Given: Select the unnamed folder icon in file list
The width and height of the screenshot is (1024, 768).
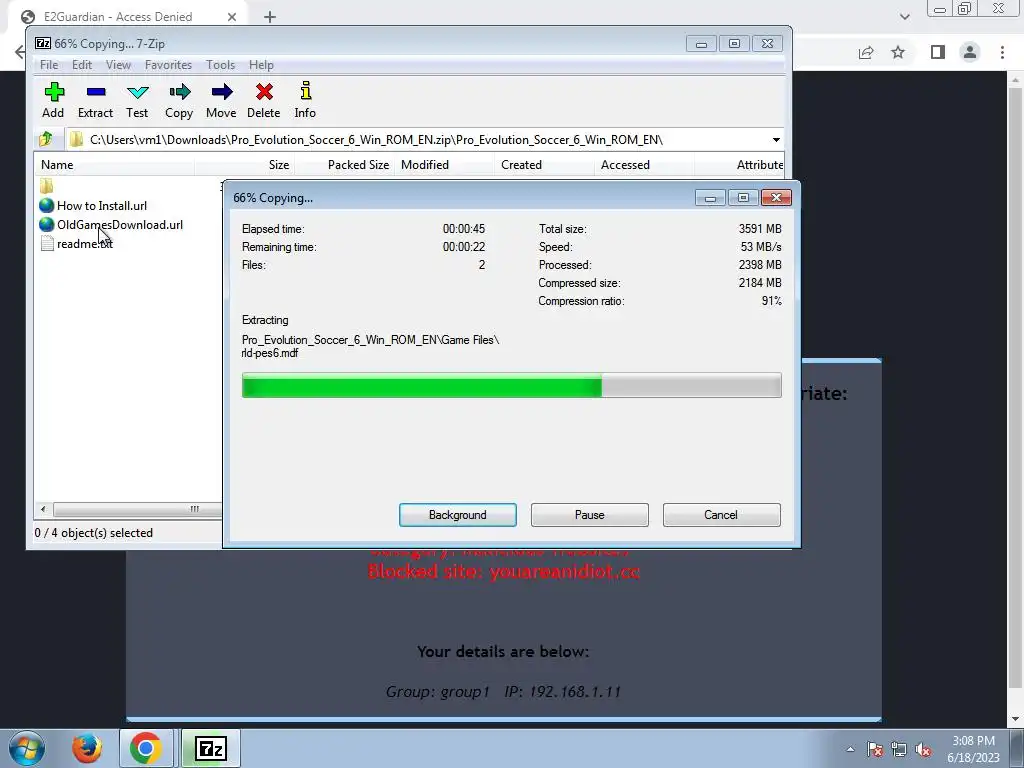Looking at the screenshot, I should pos(46,186).
